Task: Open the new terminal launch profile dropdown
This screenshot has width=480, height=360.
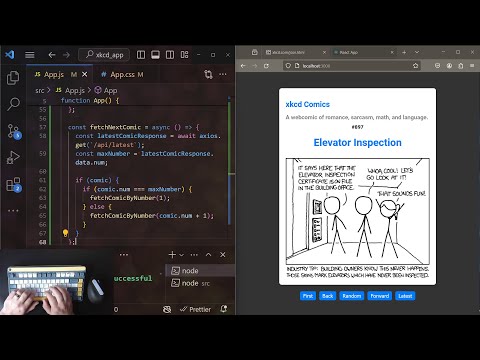Action: click(x=182, y=255)
